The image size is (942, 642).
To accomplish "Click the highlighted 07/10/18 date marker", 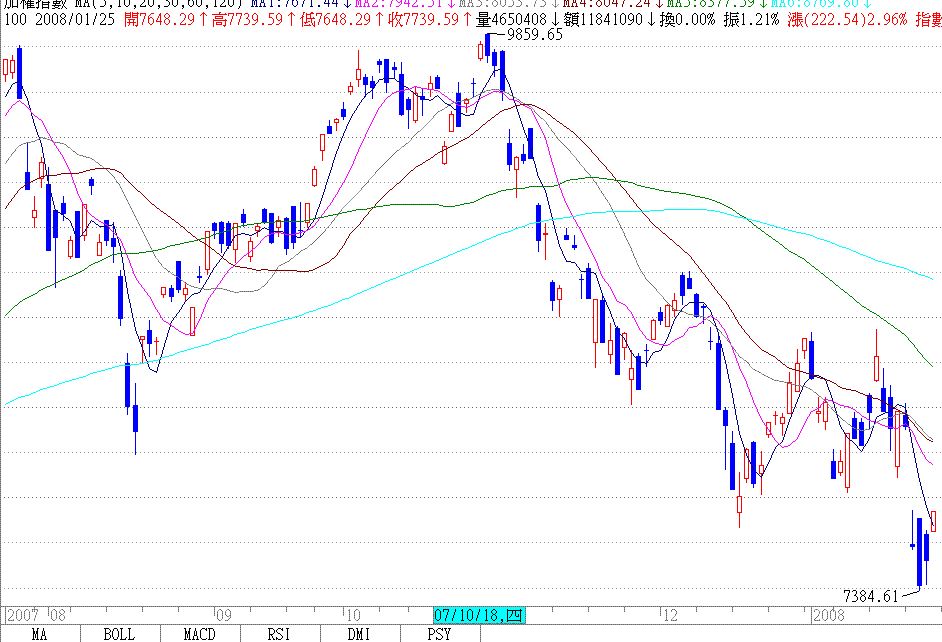I will (477, 615).
